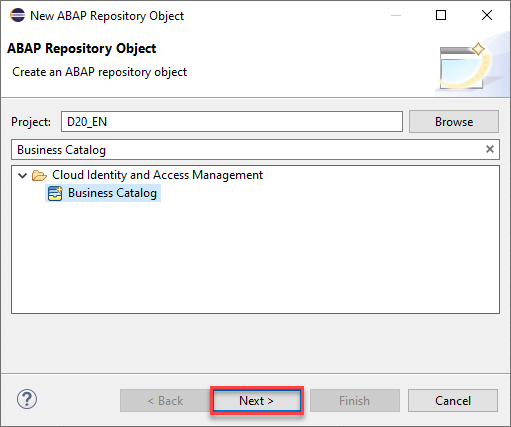The image size is (511, 427).
Task: Minimize the dialog window
Action: coord(396,15)
